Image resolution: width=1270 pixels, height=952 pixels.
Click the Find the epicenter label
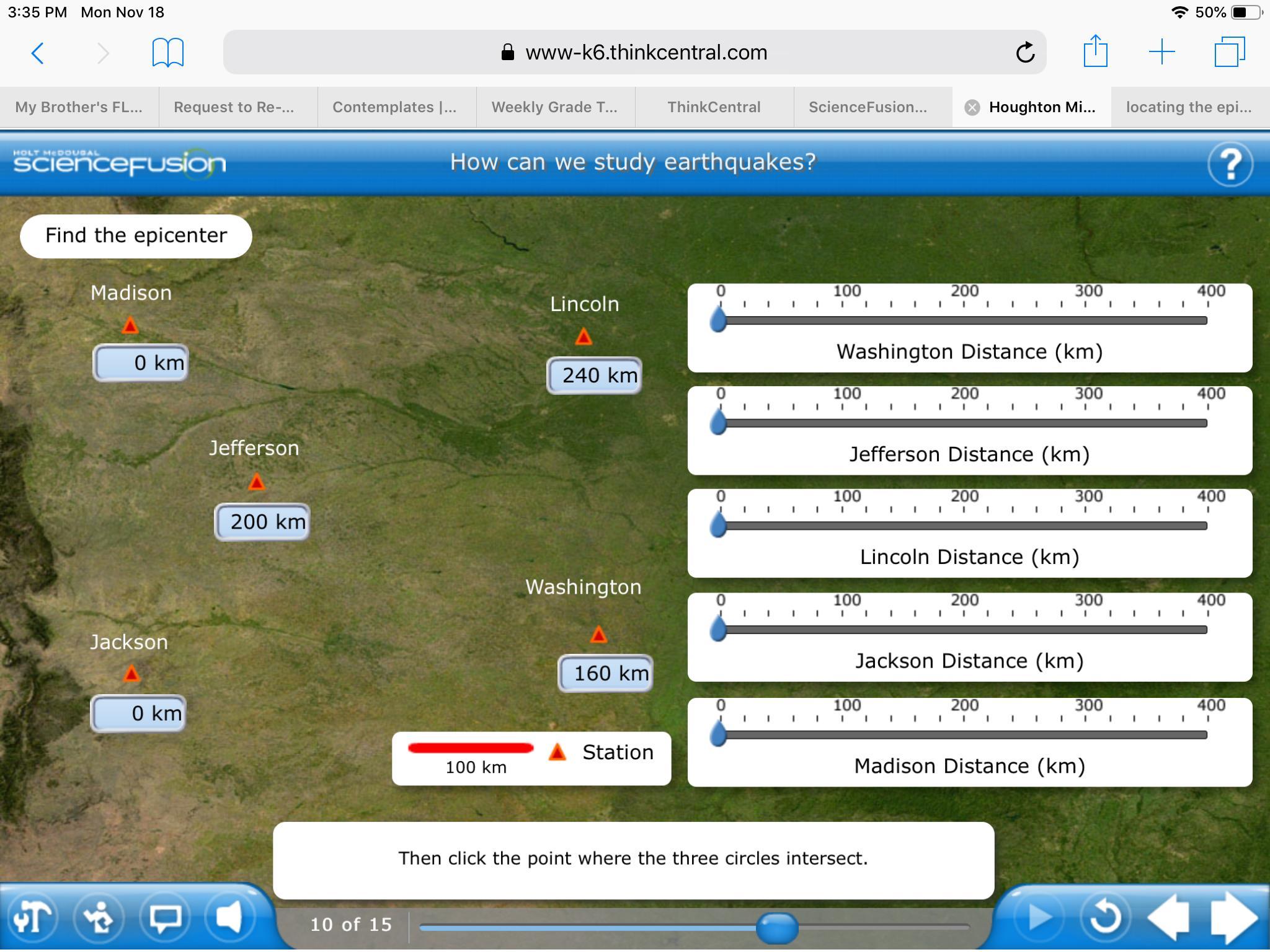click(x=136, y=236)
